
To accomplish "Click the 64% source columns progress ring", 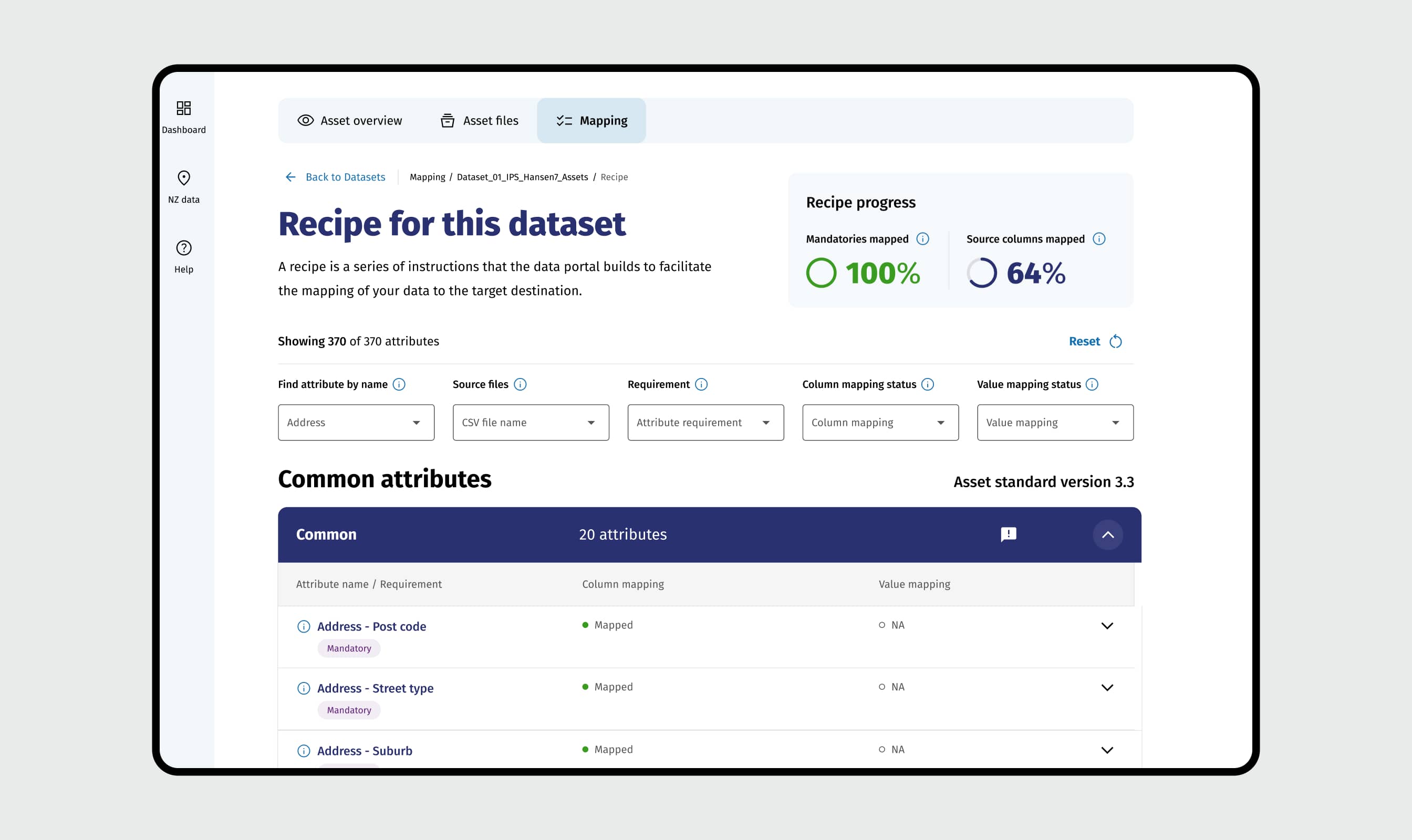I will 983,274.
